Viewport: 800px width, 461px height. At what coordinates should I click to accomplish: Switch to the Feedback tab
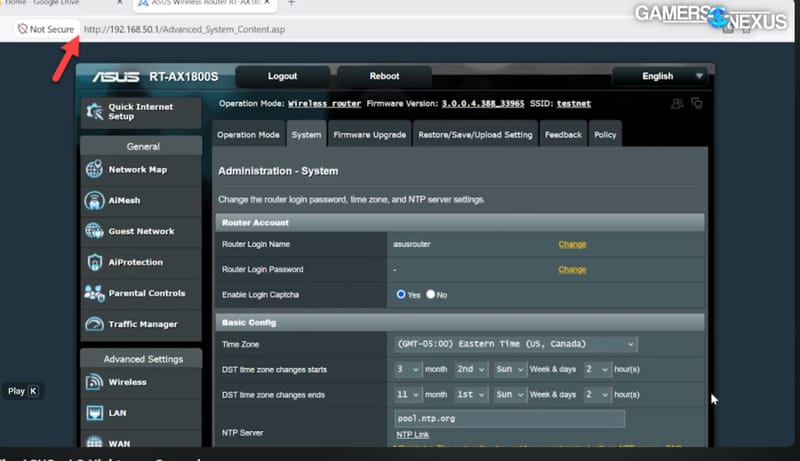pyautogui.click(x=563, y=135)
